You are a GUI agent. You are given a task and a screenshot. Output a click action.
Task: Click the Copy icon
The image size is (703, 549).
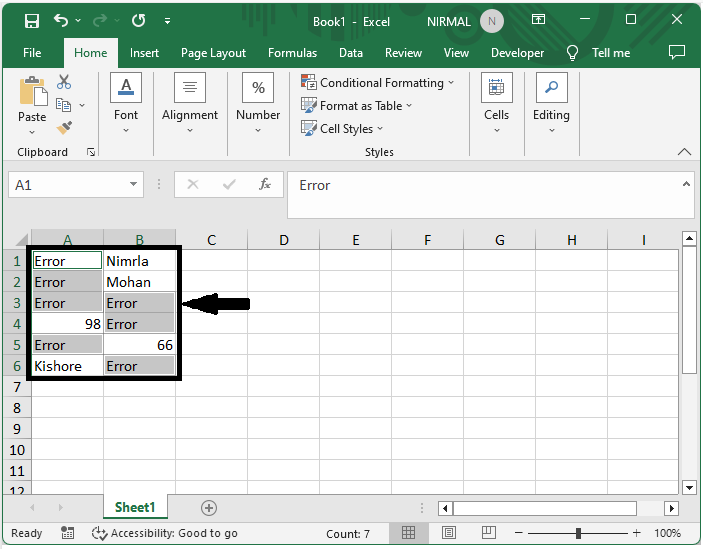(63, 105)
